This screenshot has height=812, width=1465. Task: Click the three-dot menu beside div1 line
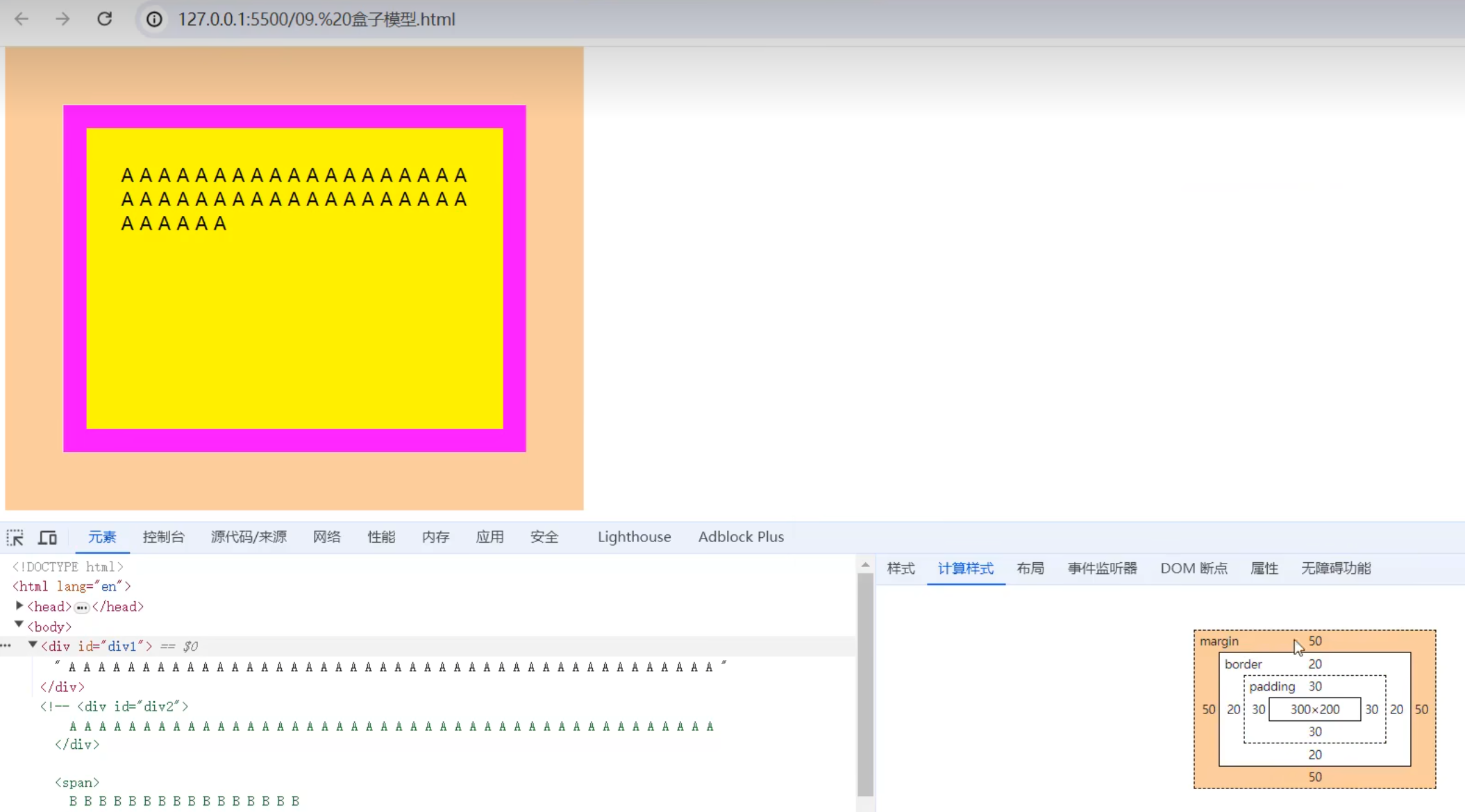[x=6, y=645]
